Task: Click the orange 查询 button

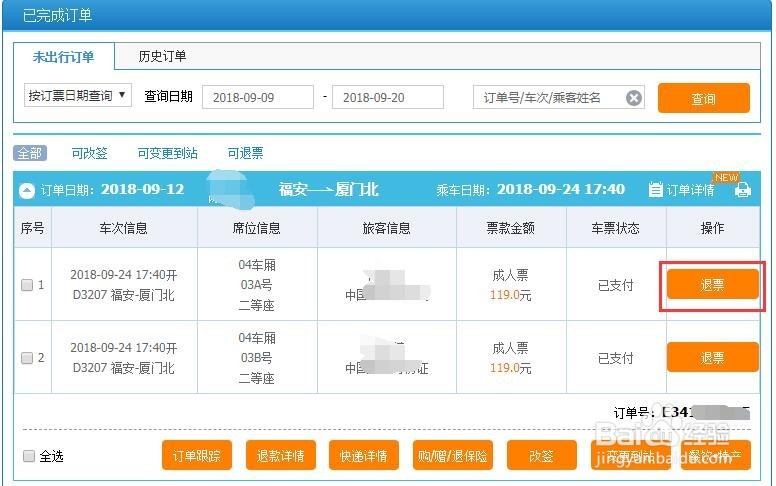Action: click(703, 98)
